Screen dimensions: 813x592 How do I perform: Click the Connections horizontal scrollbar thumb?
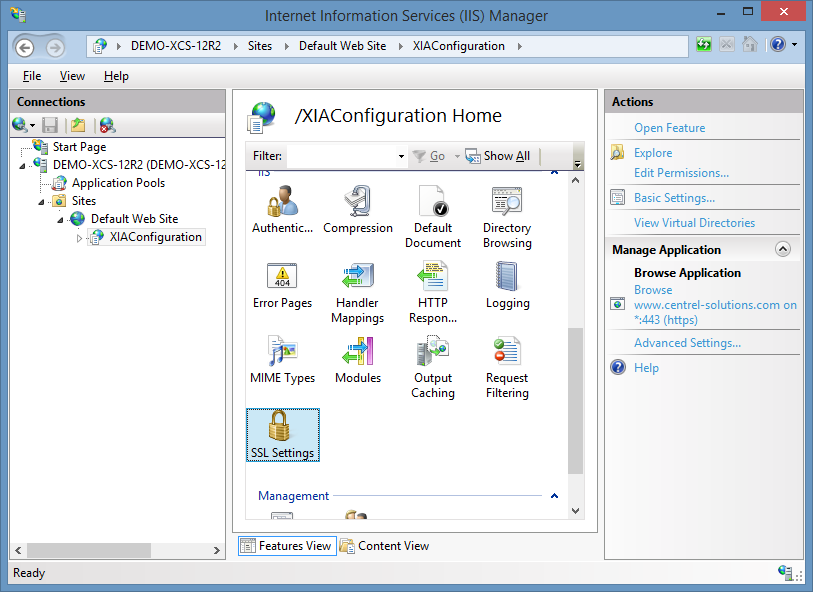[89, 550]
